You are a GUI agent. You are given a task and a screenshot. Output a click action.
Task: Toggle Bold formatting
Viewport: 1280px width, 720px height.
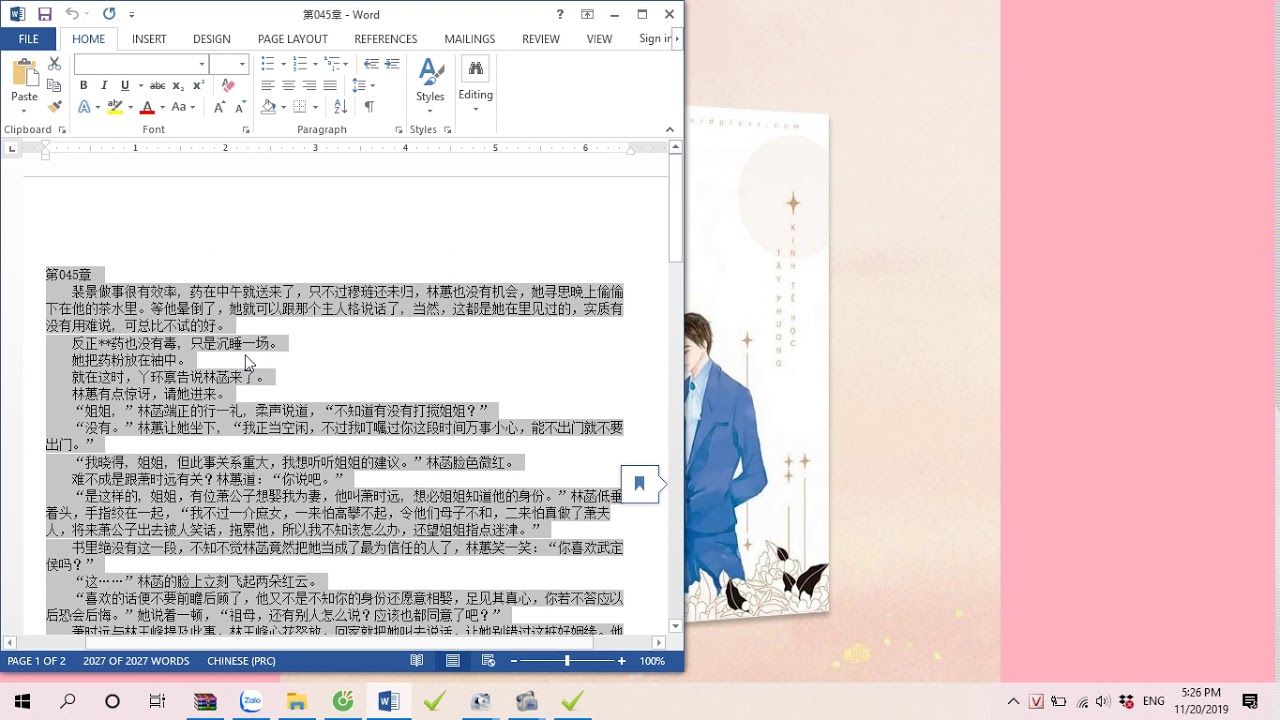click(83, 86)
